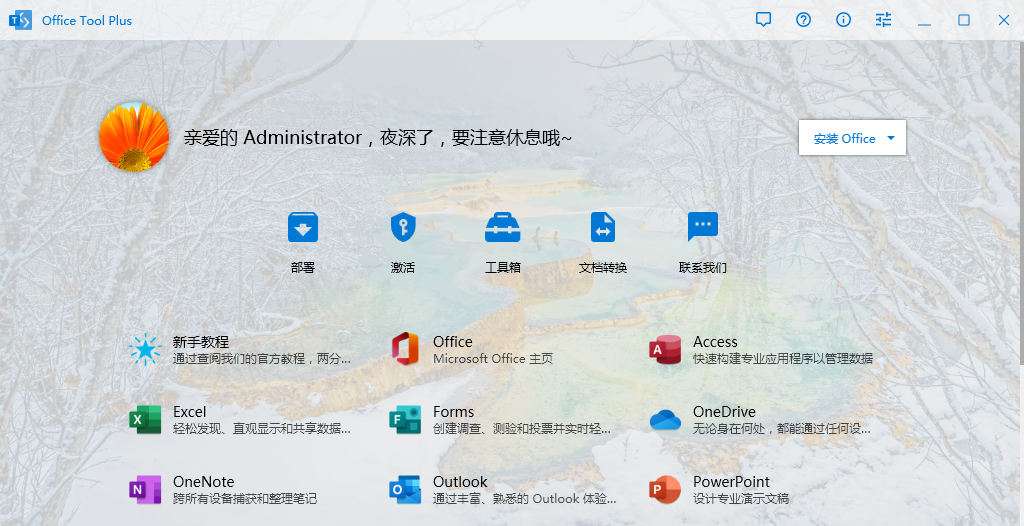Viewport: 1024px width, 526px height.
Task: Open the help question mark icon
Action: point(803,20)
